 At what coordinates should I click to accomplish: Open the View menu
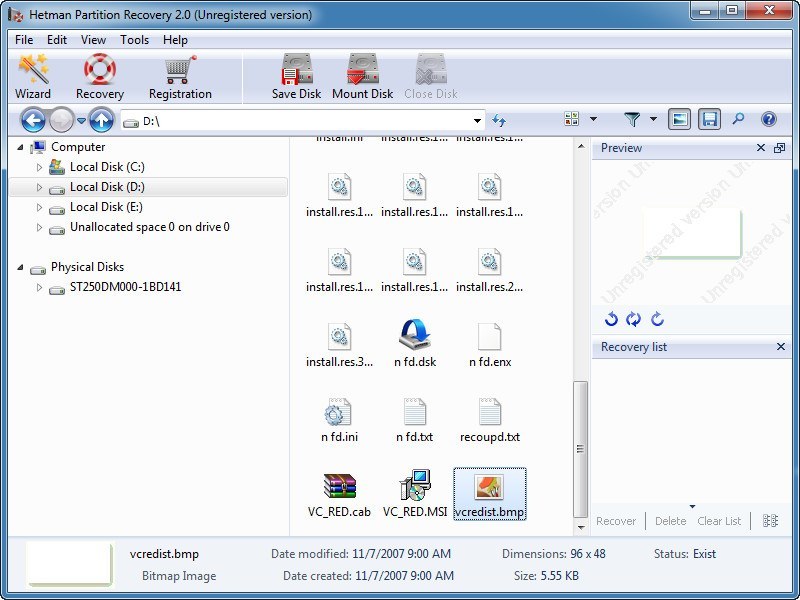coord(93,40)
